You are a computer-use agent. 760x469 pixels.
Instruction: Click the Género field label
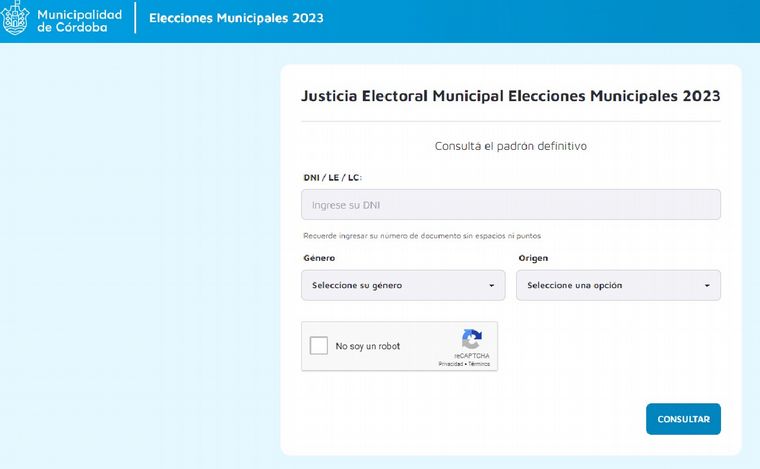coord(319,258)
